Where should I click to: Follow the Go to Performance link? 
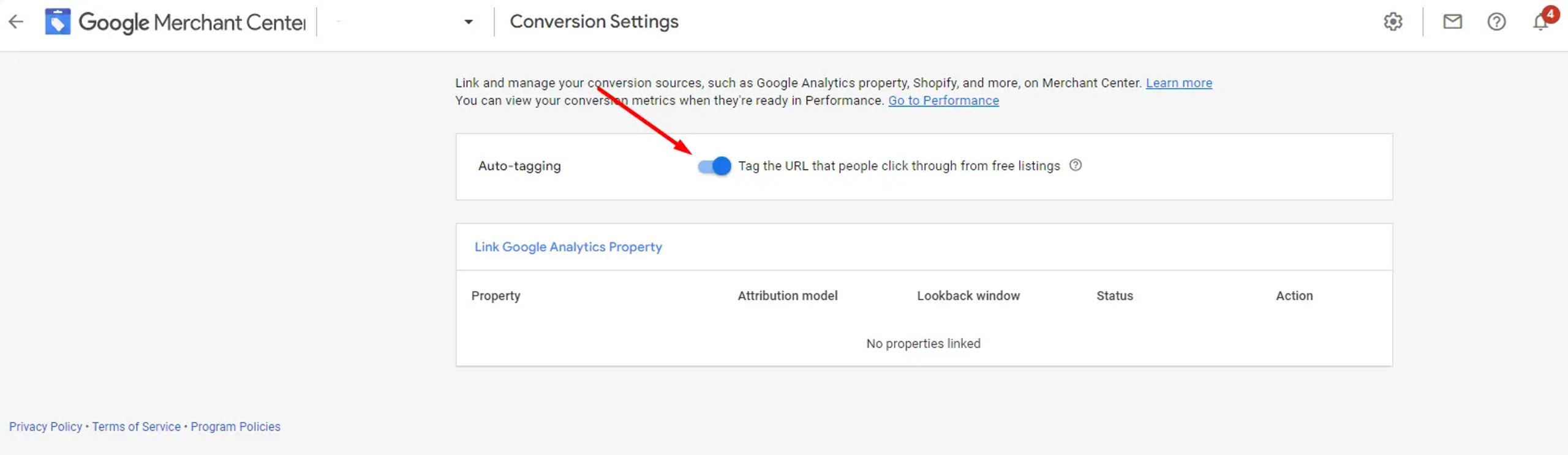click(943, 100)
